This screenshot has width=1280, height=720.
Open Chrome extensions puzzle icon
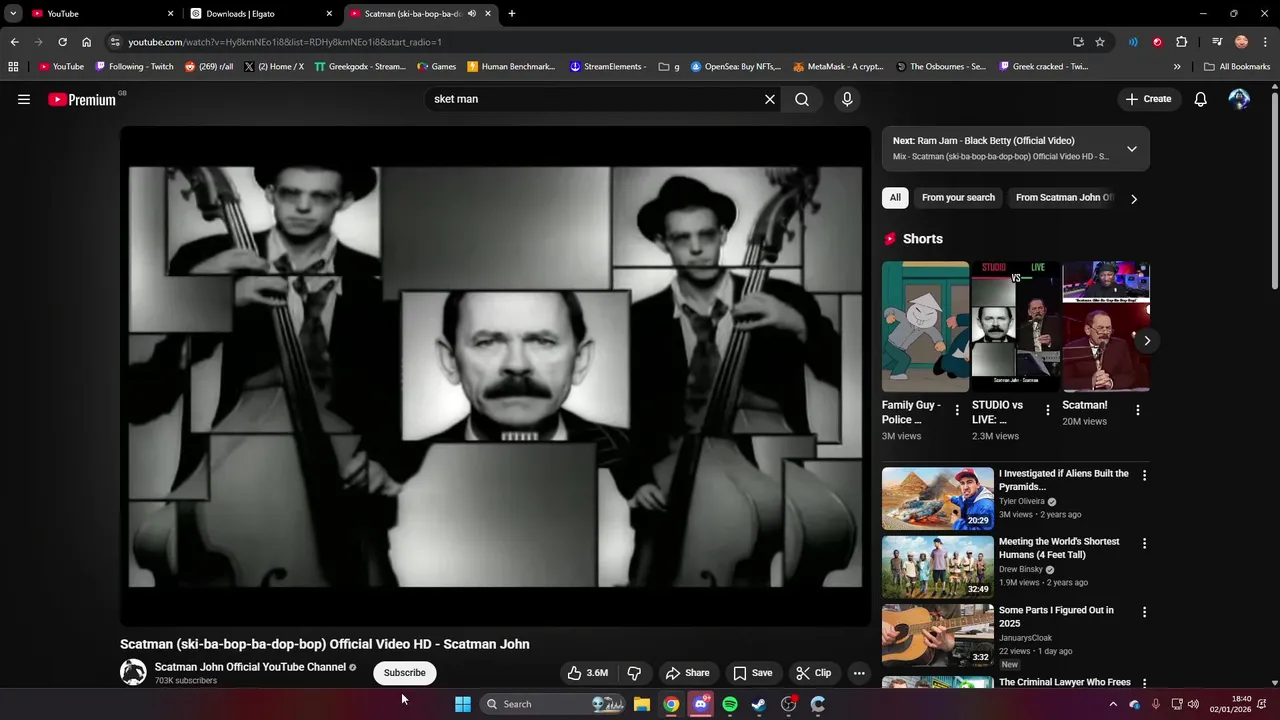[x=1181, y=42]
